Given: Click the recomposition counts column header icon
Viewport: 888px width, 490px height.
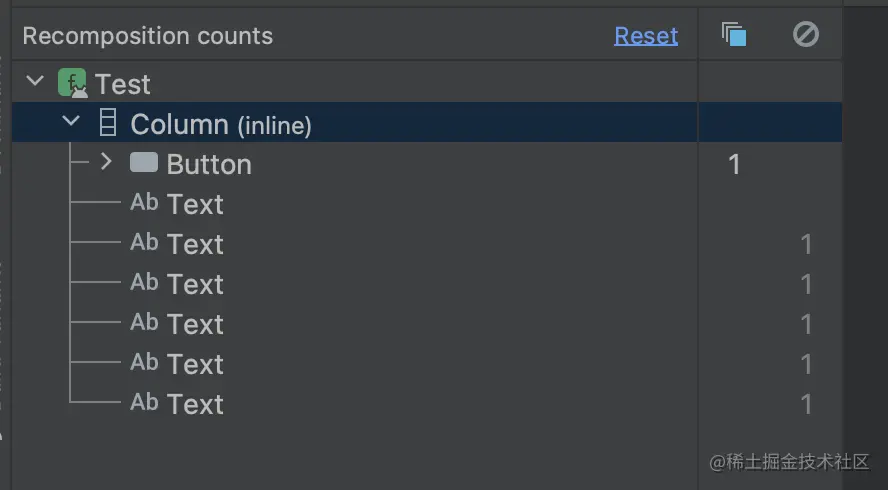Looking at the screenshot, I should click(734, 35).
